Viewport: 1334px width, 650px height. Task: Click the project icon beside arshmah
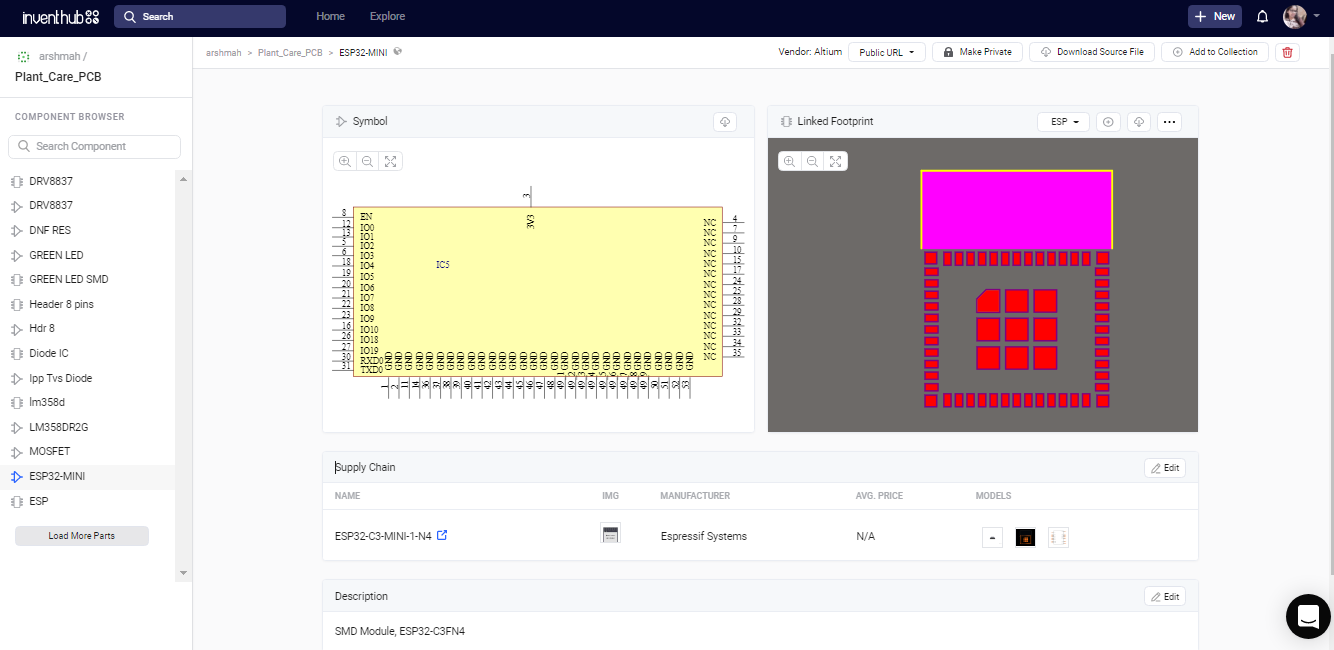[x=24, y=57]
